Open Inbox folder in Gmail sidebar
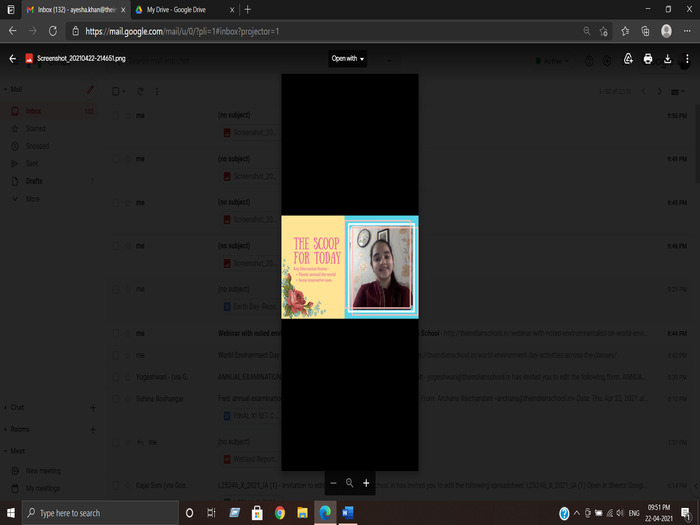Screen dimensions: 700x525 coord(48,111)
